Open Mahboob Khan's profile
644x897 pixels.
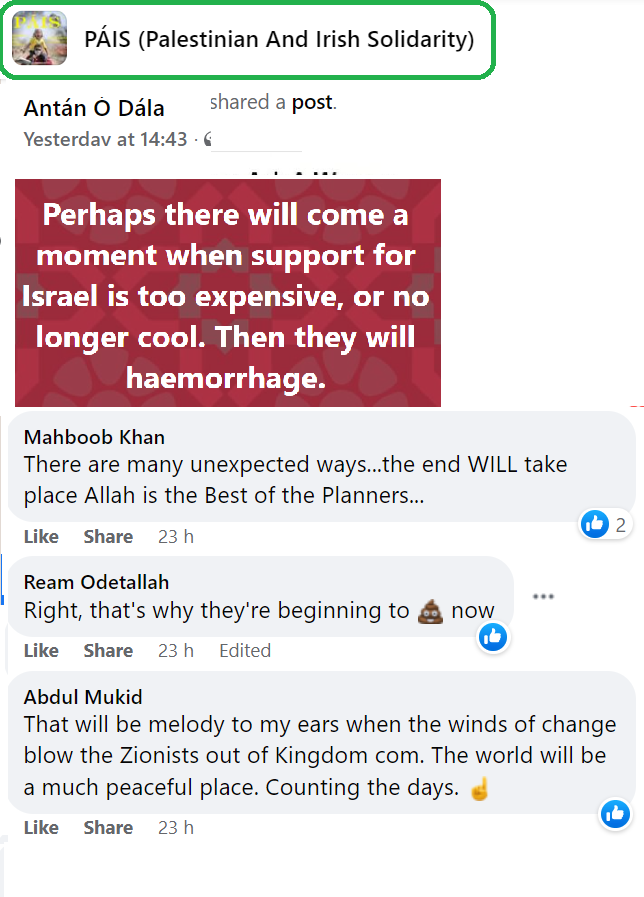coord(94,437)
